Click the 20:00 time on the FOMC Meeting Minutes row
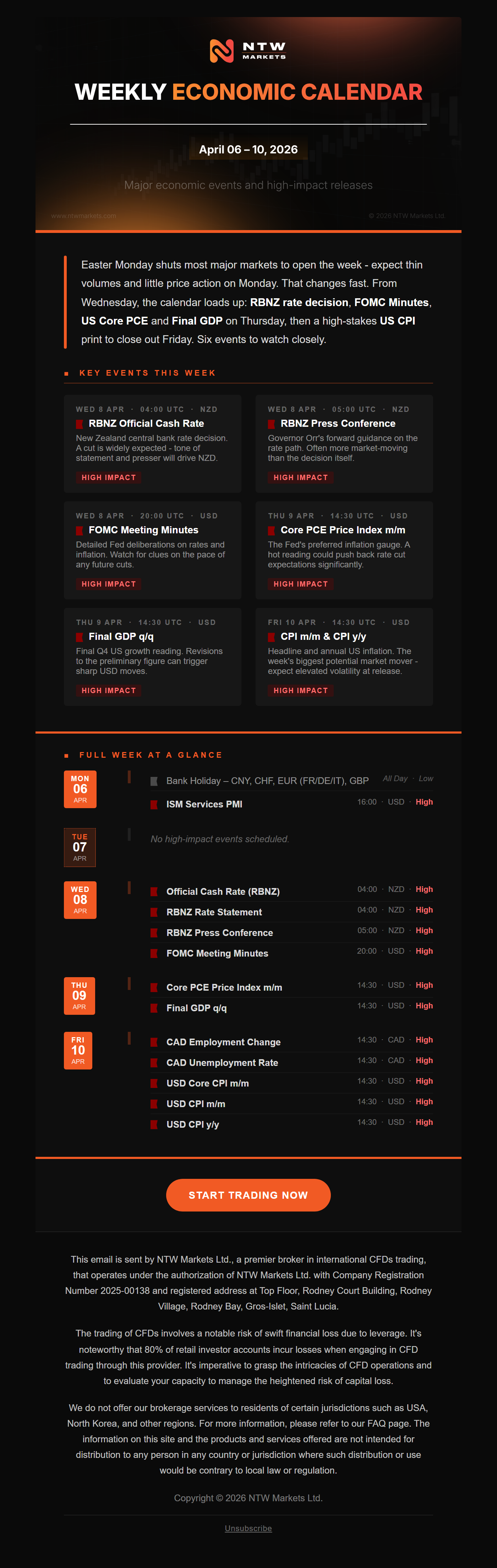 point(367,951)
